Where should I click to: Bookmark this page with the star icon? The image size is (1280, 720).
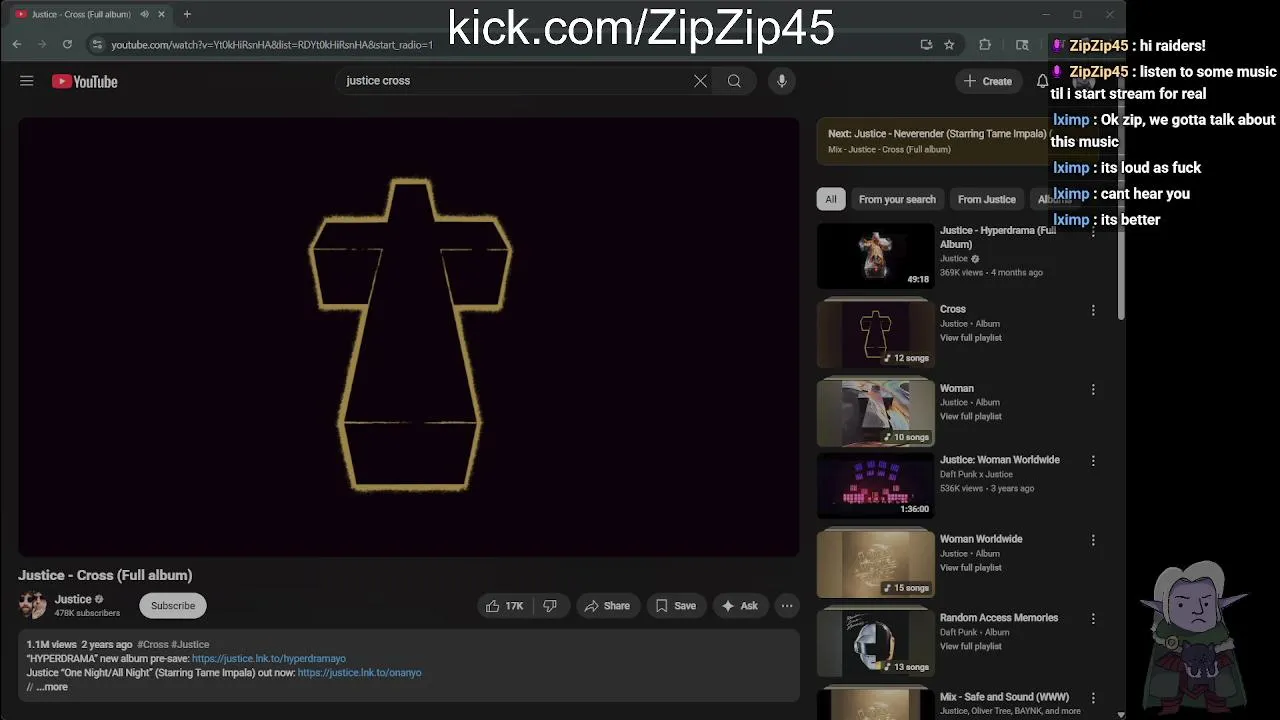coord(949,45)
